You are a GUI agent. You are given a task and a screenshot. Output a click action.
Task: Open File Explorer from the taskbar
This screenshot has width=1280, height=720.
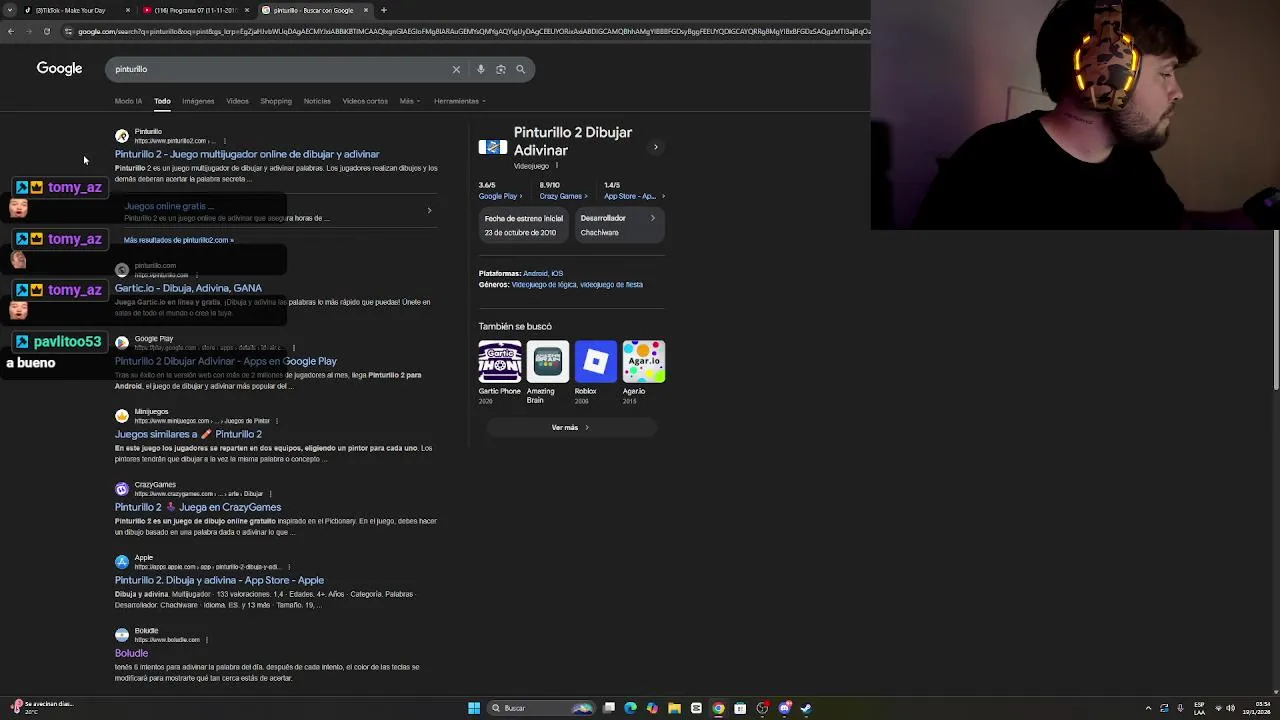[674, 708]
